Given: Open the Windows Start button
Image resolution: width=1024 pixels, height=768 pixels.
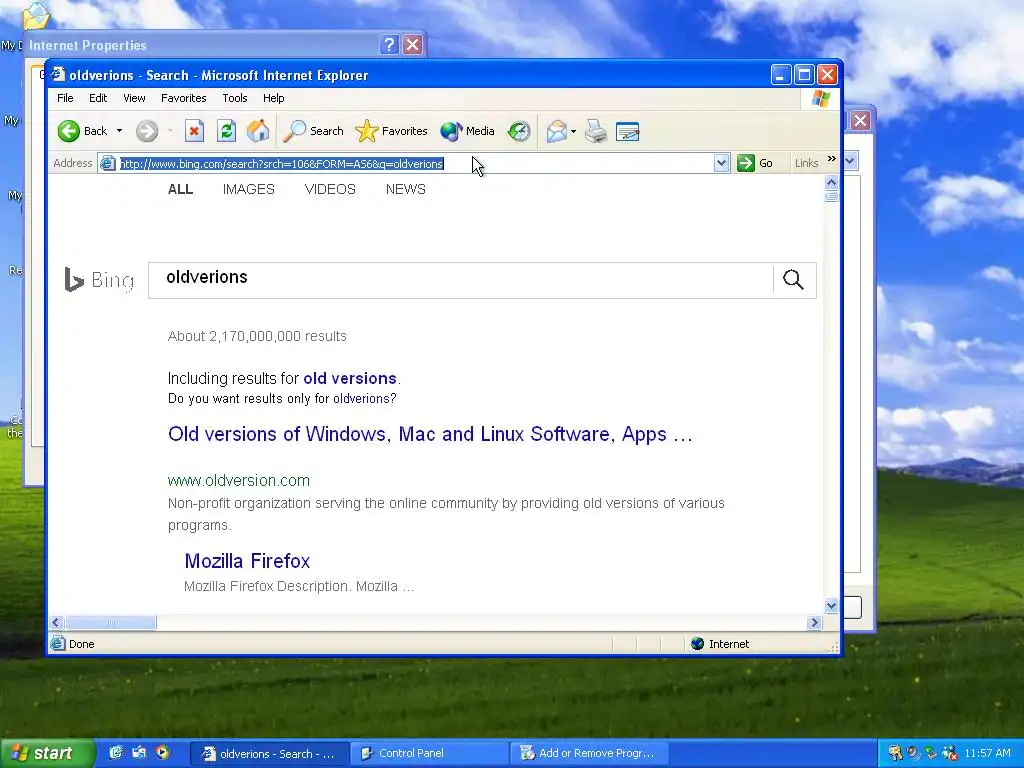Looking at the screenshot, I should 47,753.
